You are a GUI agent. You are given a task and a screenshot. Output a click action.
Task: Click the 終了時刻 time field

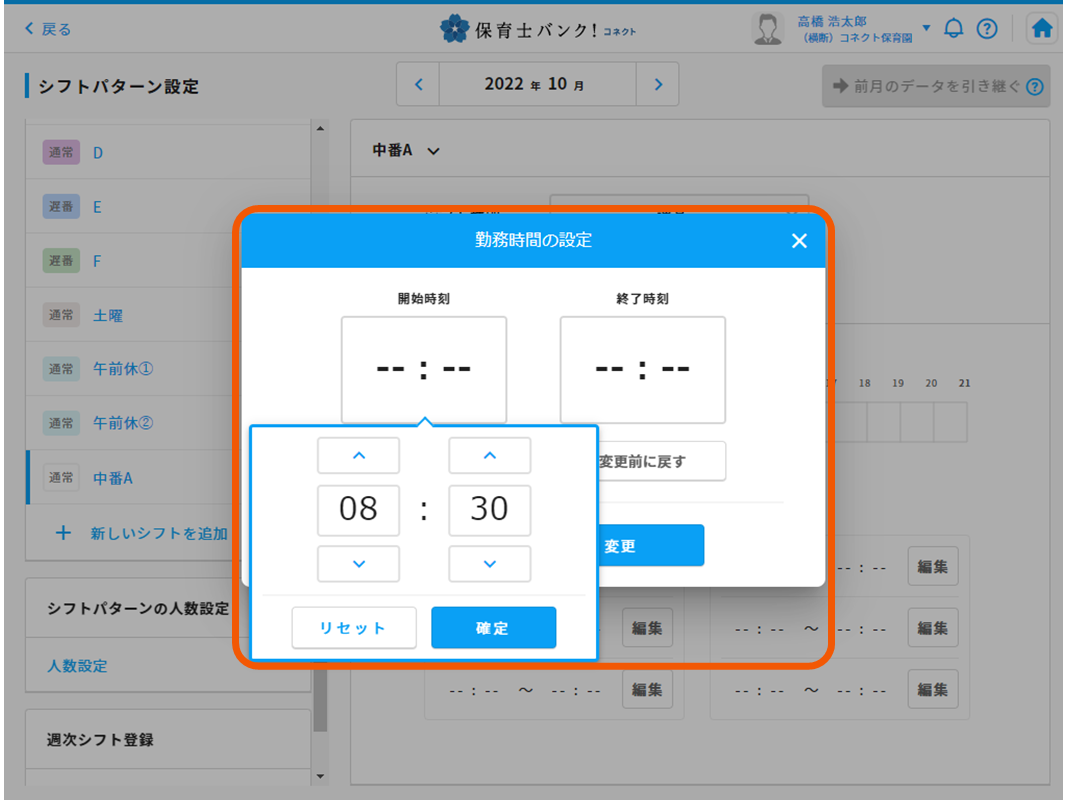point(642,369)
